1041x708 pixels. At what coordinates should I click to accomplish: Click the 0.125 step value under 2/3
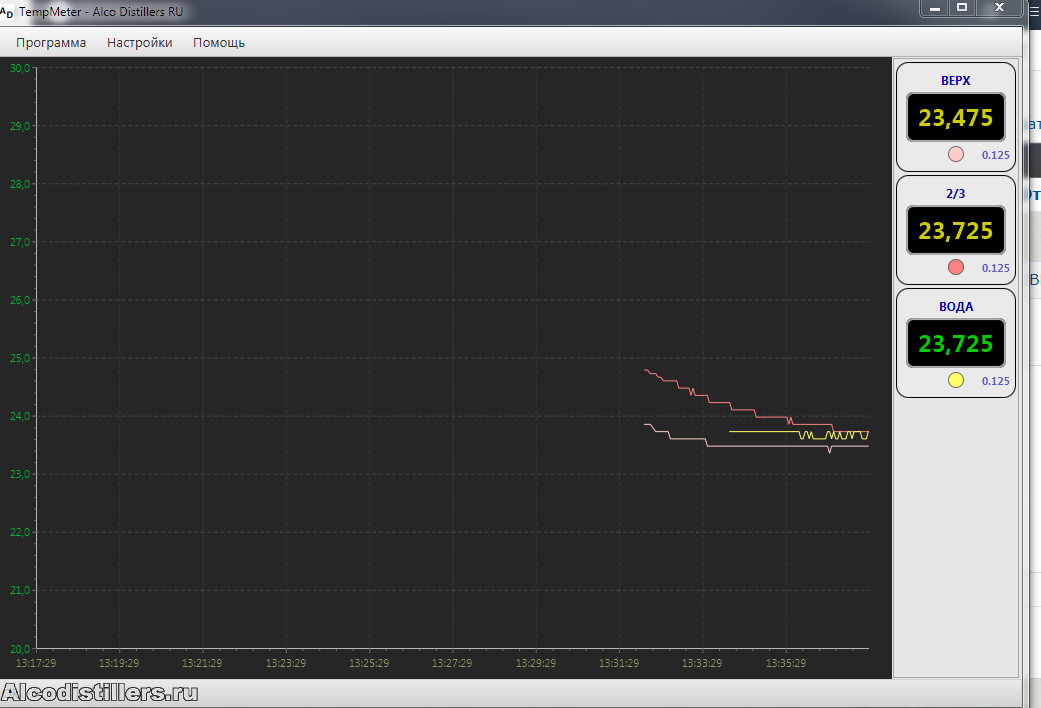coord(995,268)
